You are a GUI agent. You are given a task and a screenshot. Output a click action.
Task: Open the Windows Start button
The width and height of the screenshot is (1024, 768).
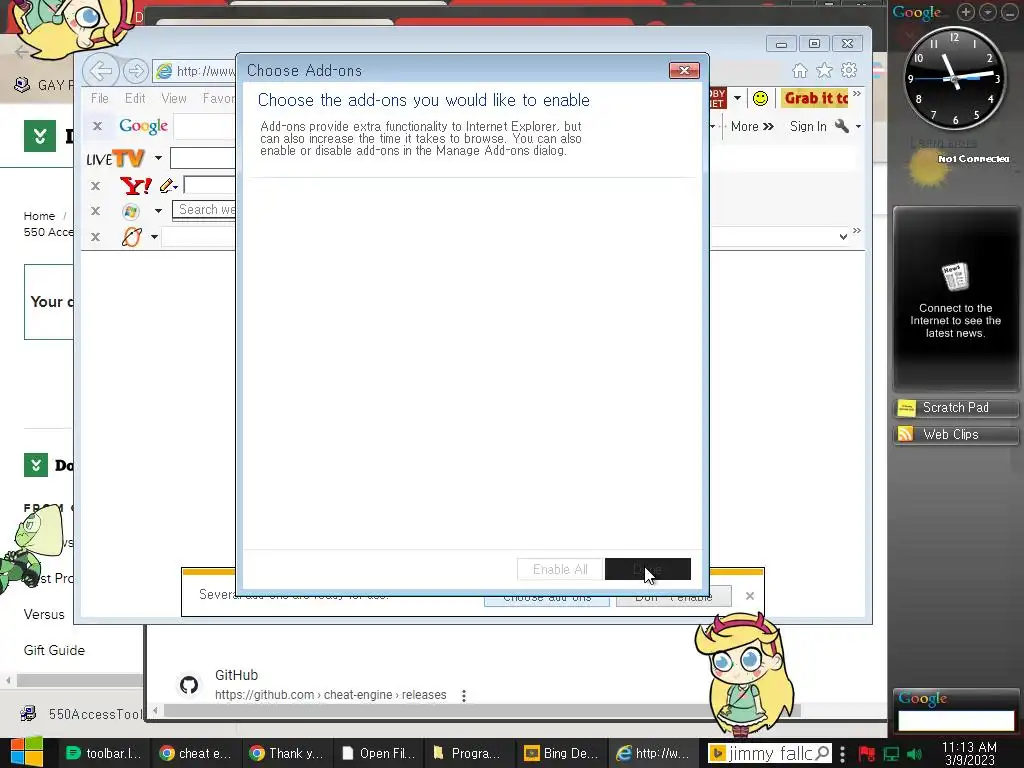click(27, 752)
